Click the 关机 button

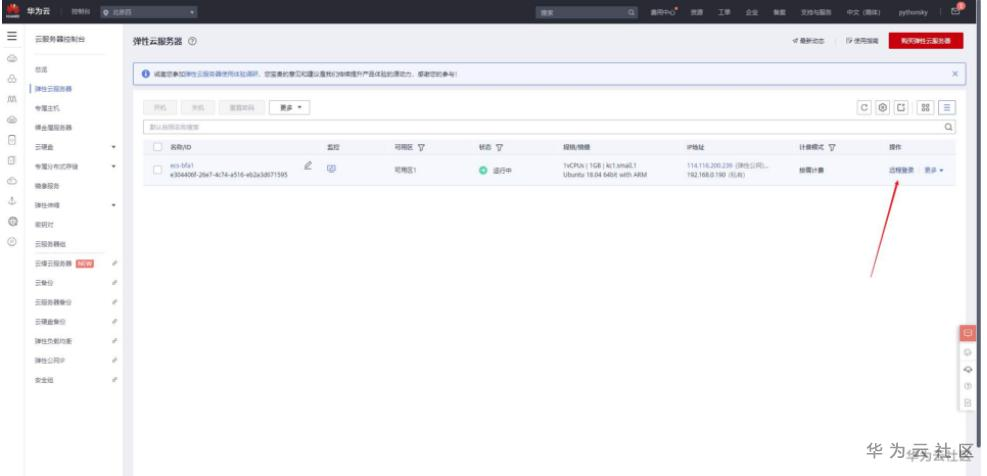pyautogui.click(x=198, y=108)
